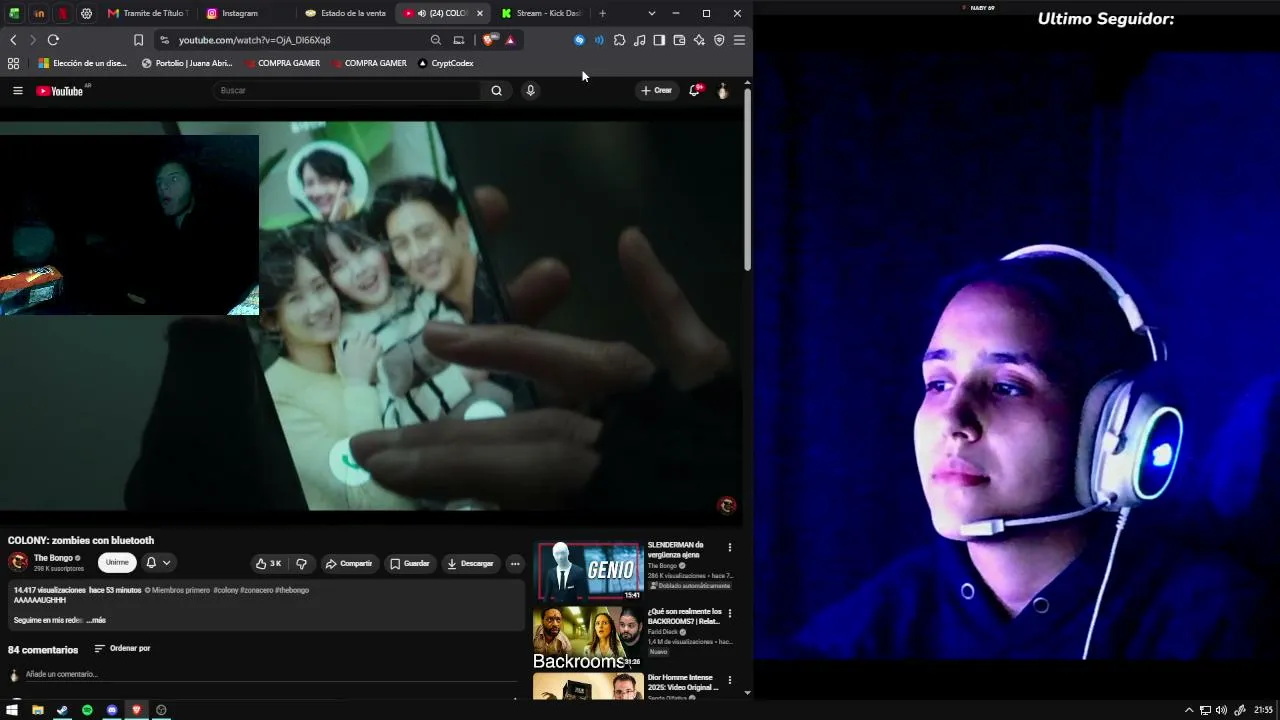
Task: Open the Brave wallet icon
Action: pos(679,40)
